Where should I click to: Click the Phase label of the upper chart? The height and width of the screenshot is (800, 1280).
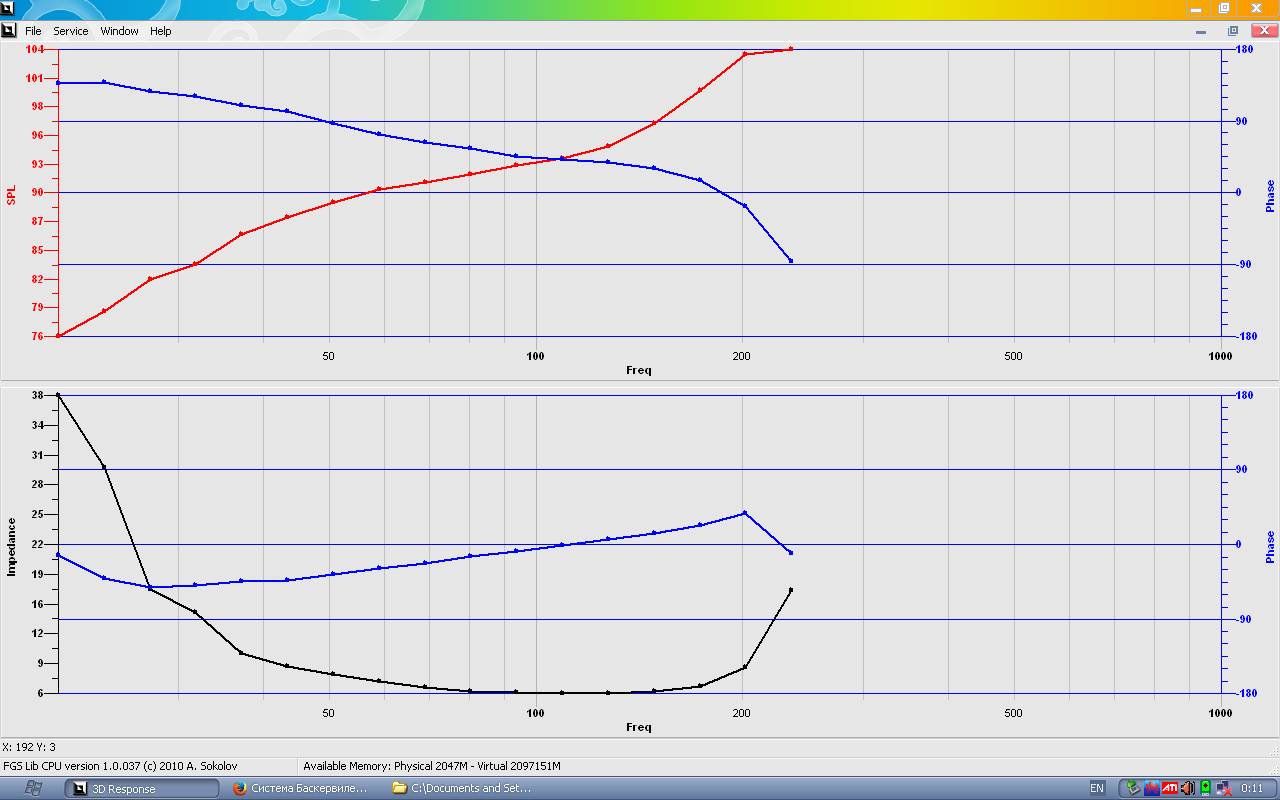pos(1270,195)
